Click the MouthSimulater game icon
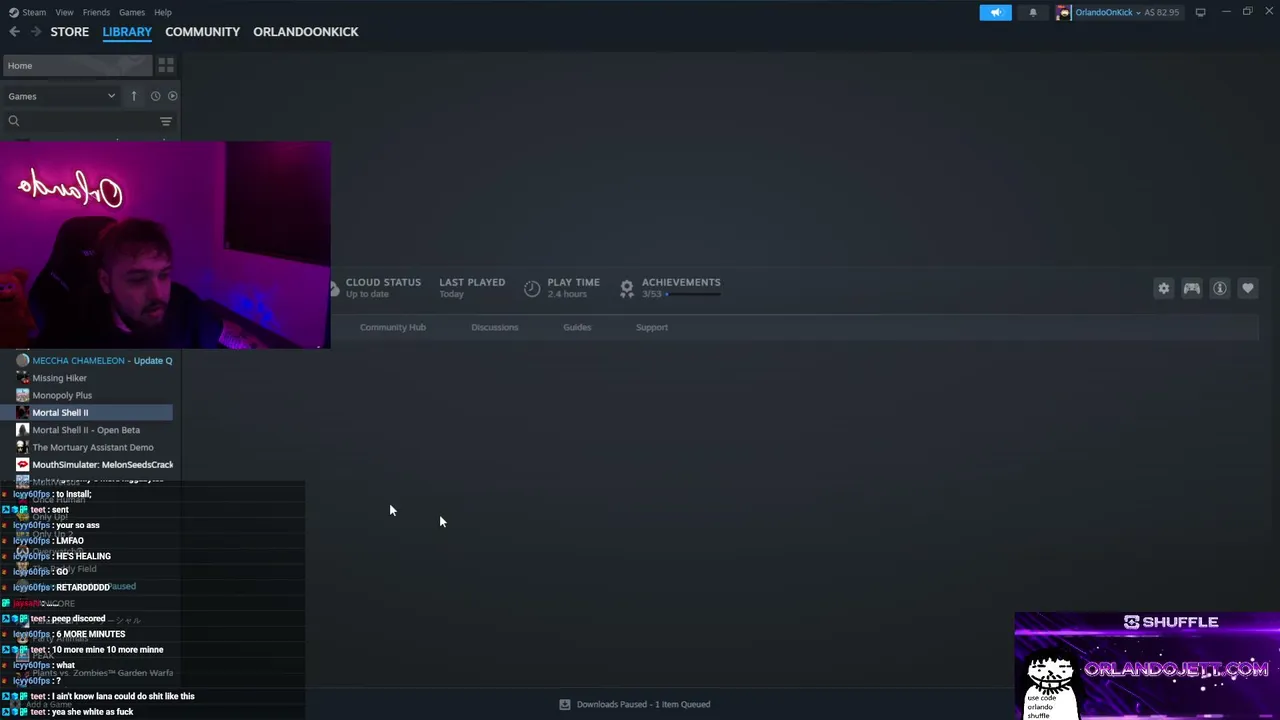Screen dimensions: 1280x720 tap(23, 465)
